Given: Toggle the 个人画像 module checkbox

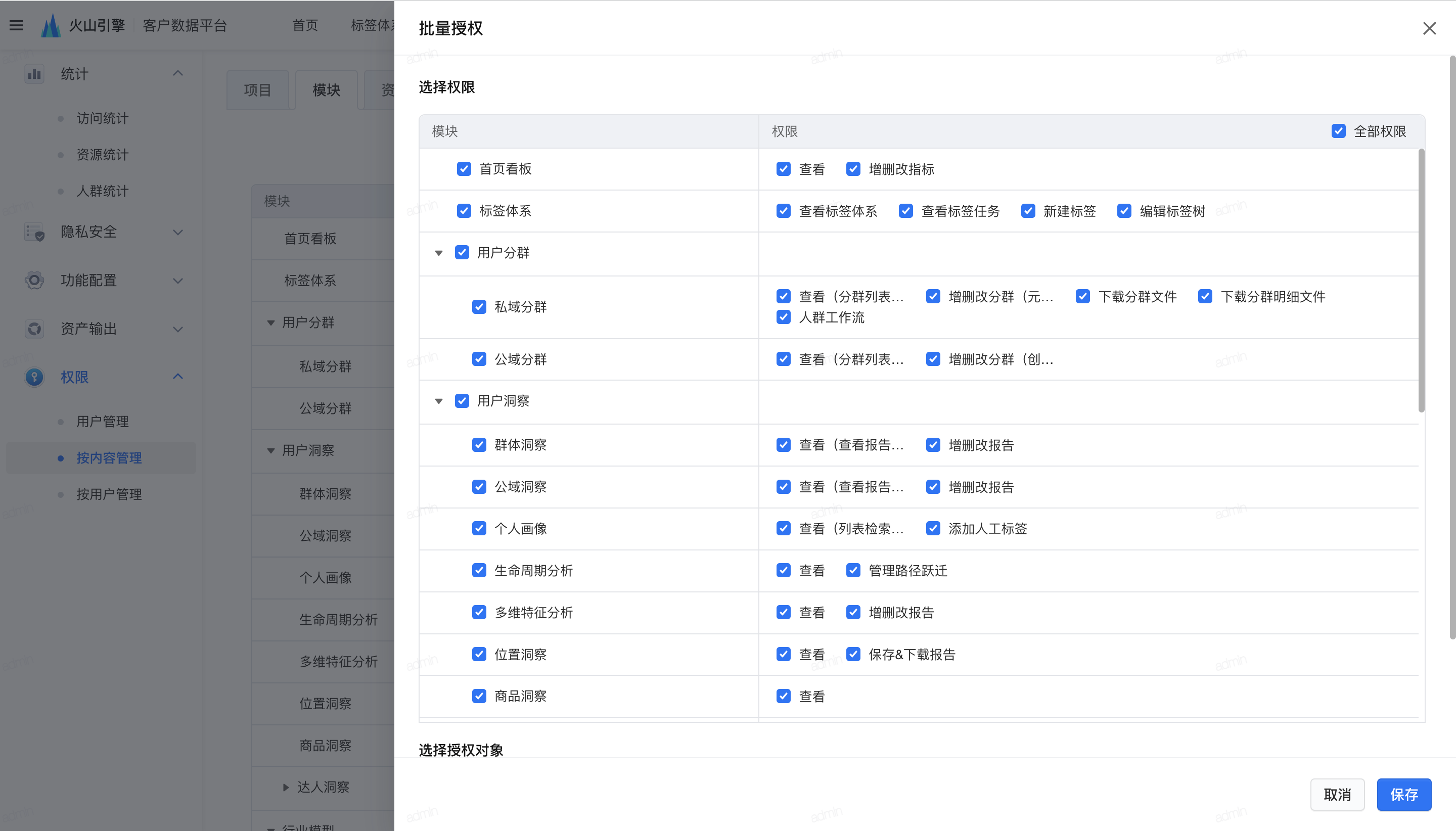Looking at the screenshot, I should click(x=479, y=529).
